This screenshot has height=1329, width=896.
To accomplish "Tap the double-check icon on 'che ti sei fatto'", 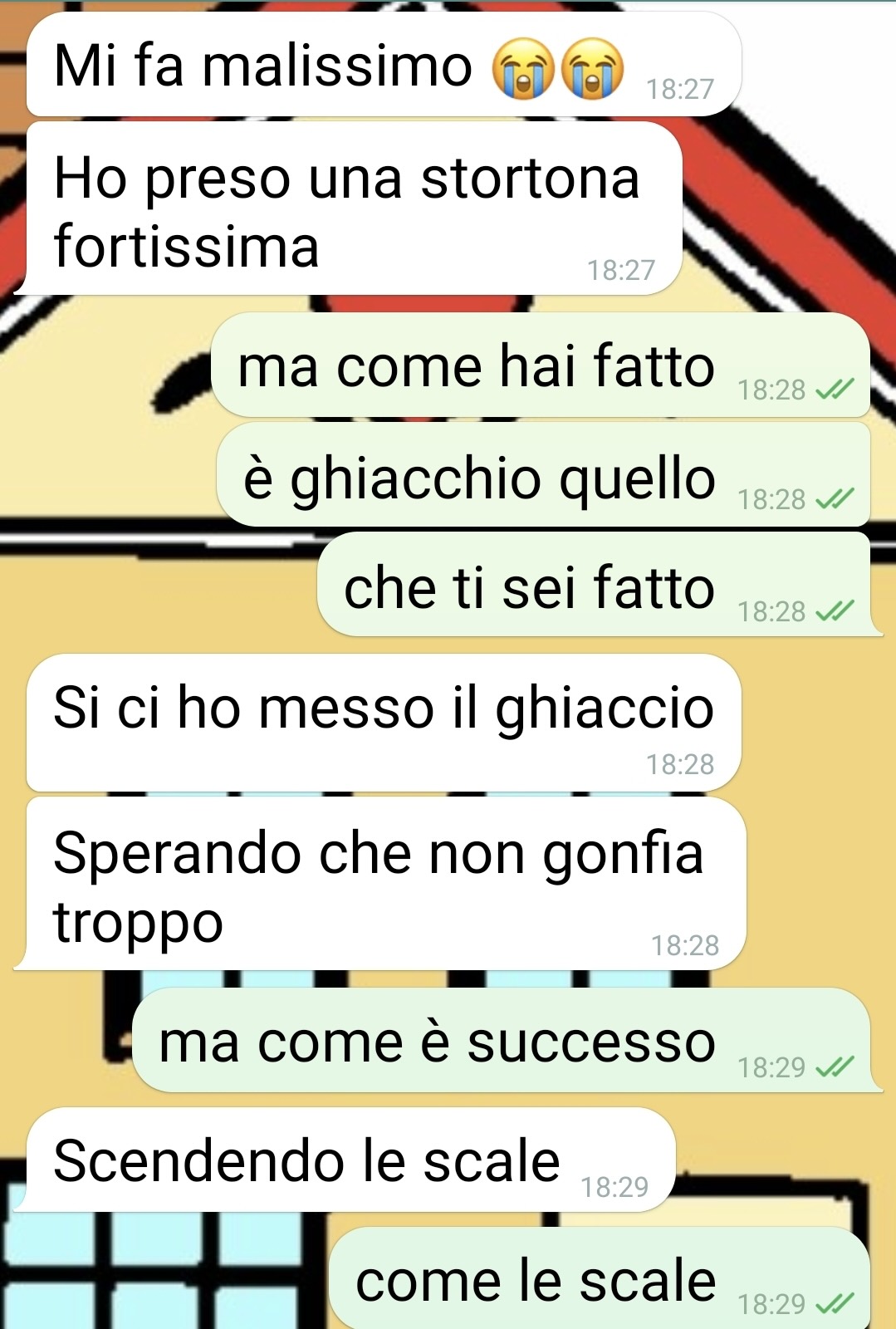I will pos(835,611).
